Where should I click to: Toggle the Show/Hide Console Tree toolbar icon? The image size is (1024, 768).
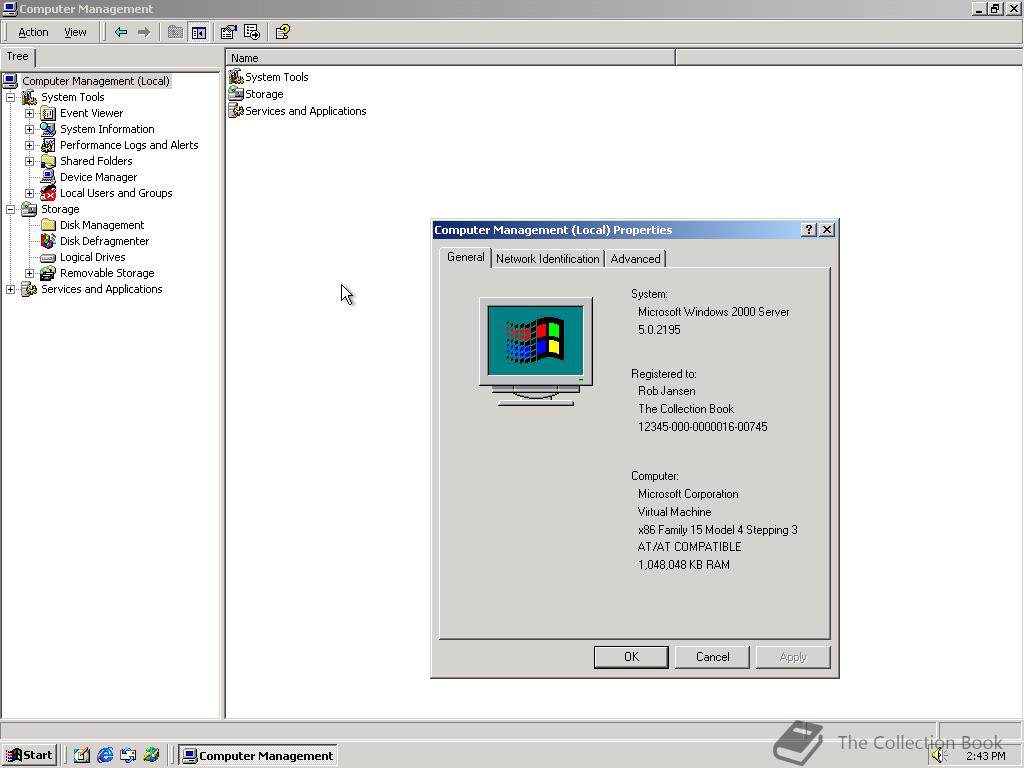(x=199, y=31)
